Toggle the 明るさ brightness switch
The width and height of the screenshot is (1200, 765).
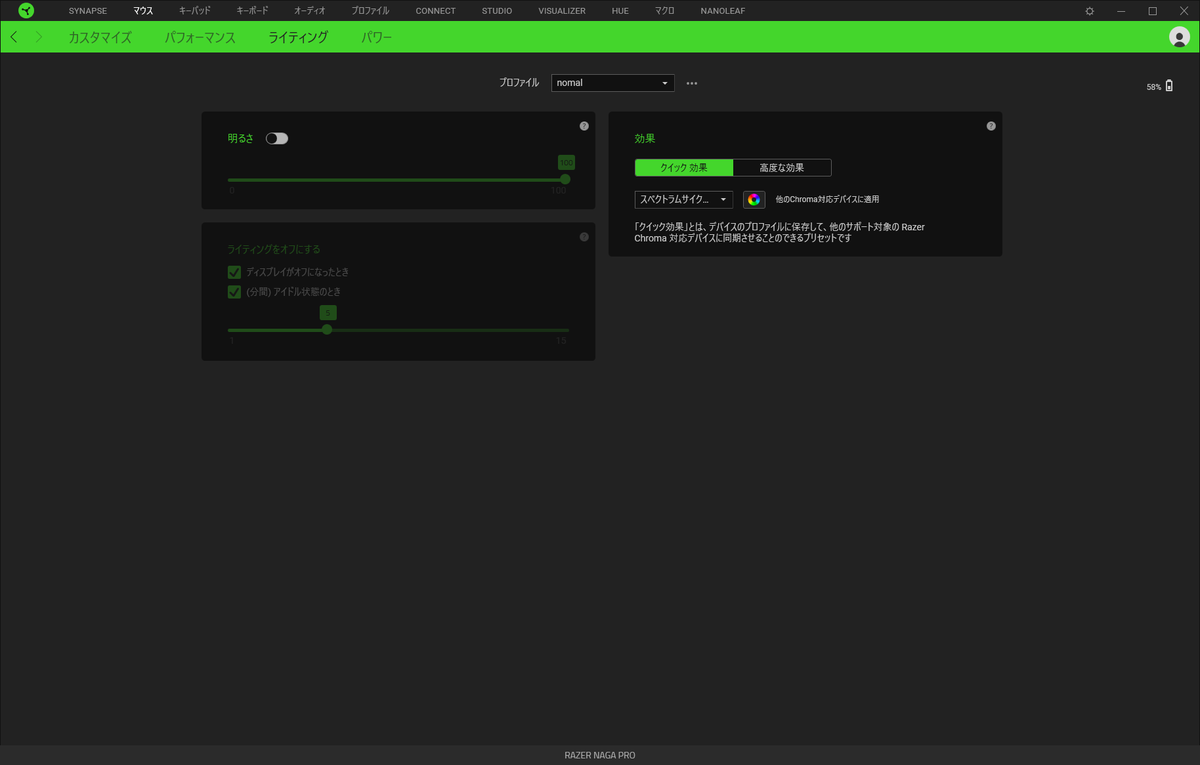pyautogui.click(x=277, y=138)
